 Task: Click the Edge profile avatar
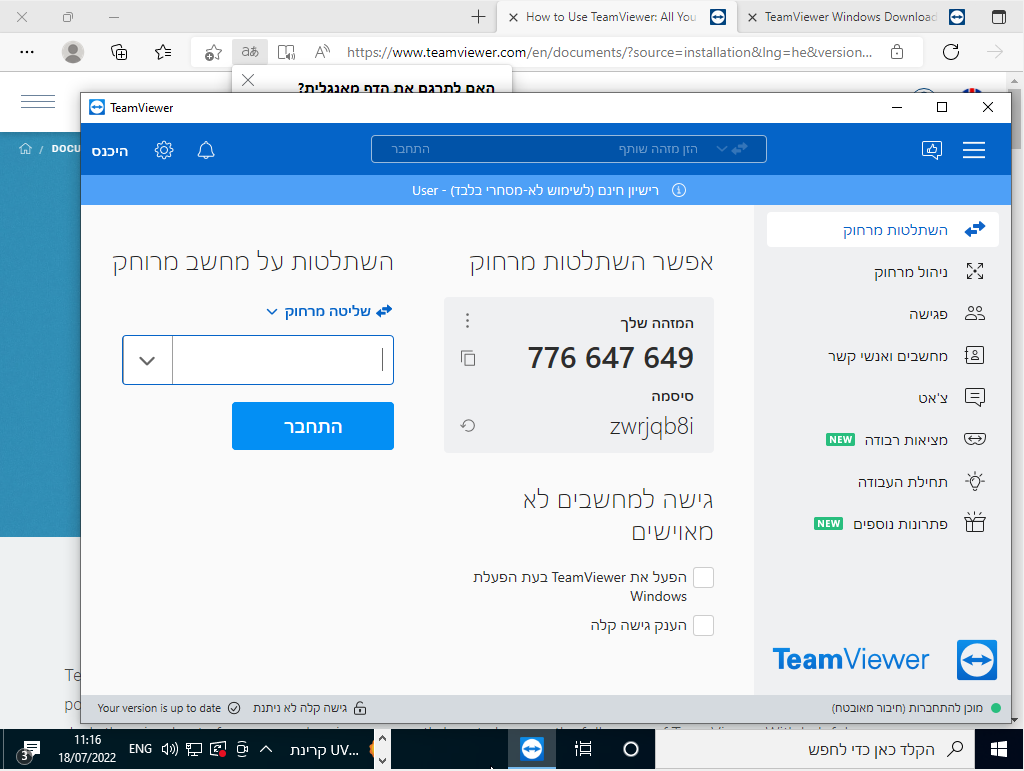[72, 52]
